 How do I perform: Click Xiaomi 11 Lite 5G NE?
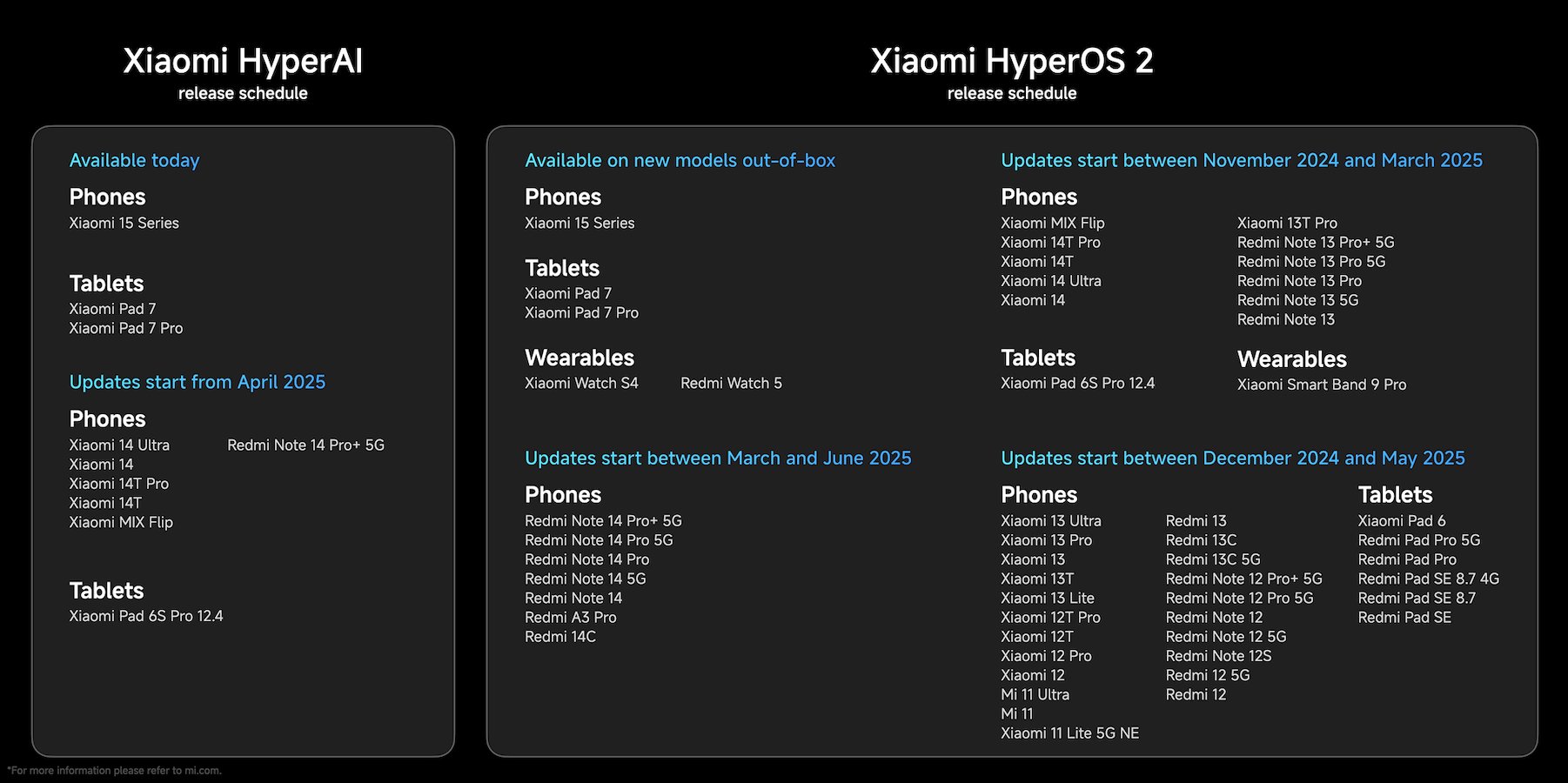[1069, 733]
